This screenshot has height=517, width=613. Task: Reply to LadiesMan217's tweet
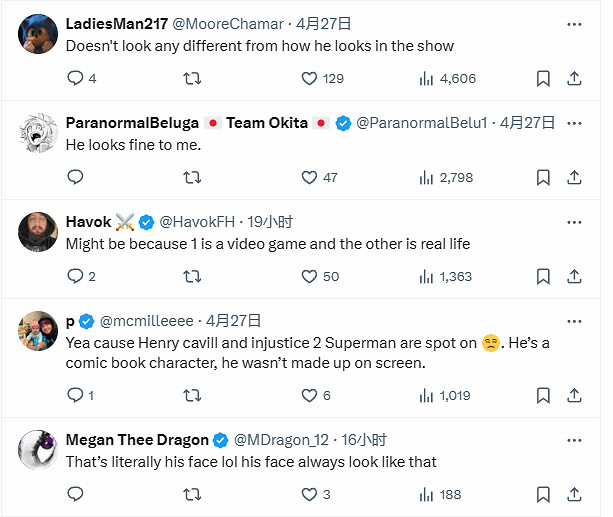pos(75,78)
